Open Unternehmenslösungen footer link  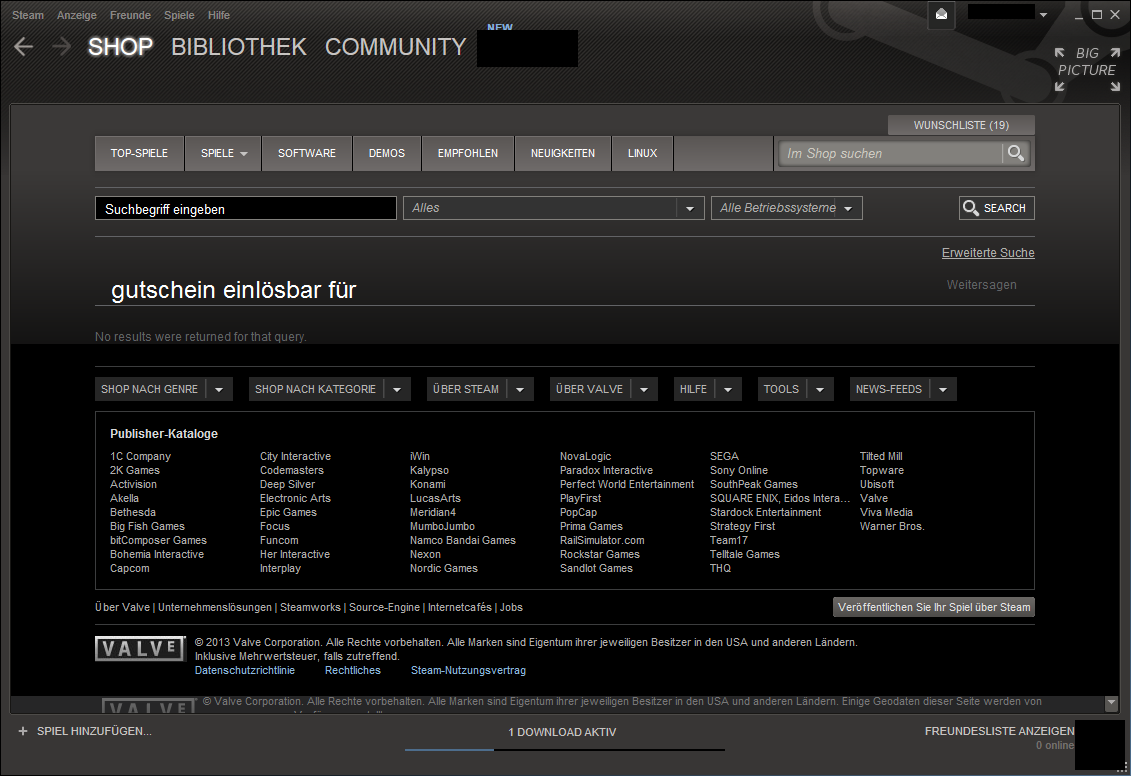coord(215,607)
